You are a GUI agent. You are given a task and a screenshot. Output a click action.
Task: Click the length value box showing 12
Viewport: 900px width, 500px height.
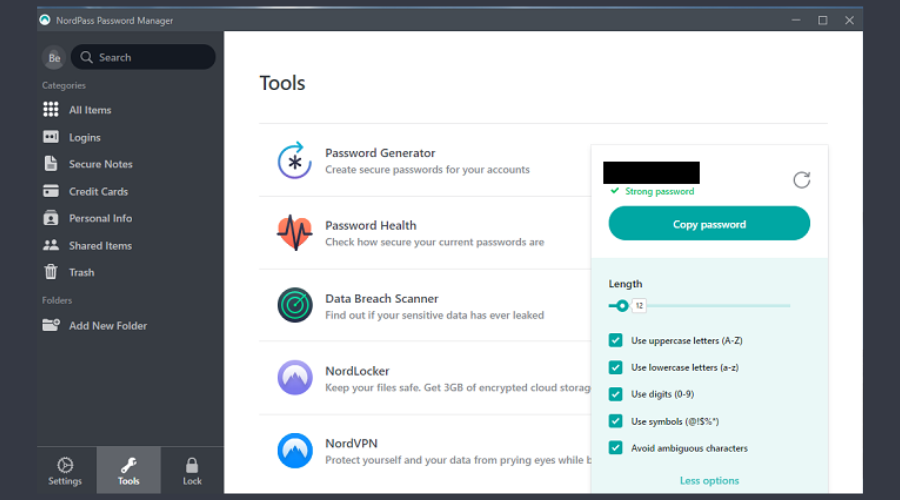pyautogui.click(x=639, y=305)
